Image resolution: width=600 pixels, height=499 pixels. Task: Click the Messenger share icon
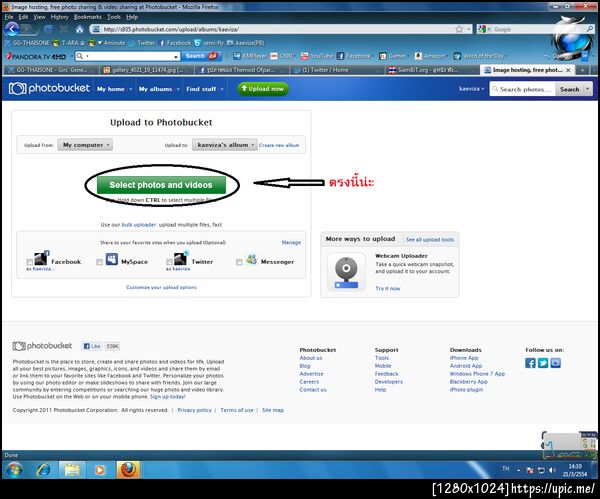pyautogui.click(x=251, y=259)
